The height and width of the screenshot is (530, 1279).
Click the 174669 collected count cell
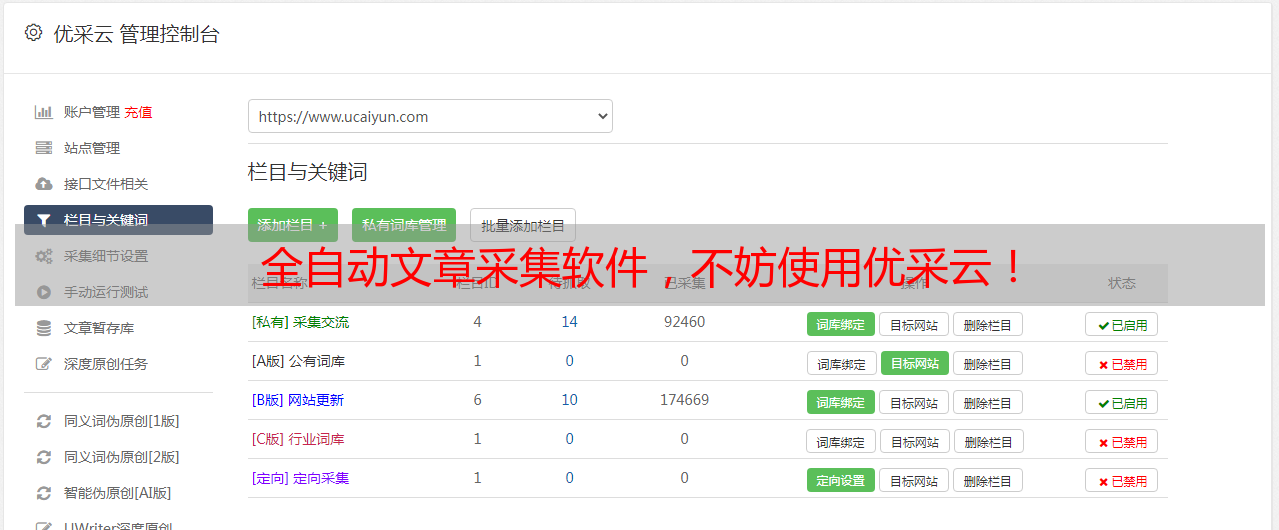click(x=684, y=400)
